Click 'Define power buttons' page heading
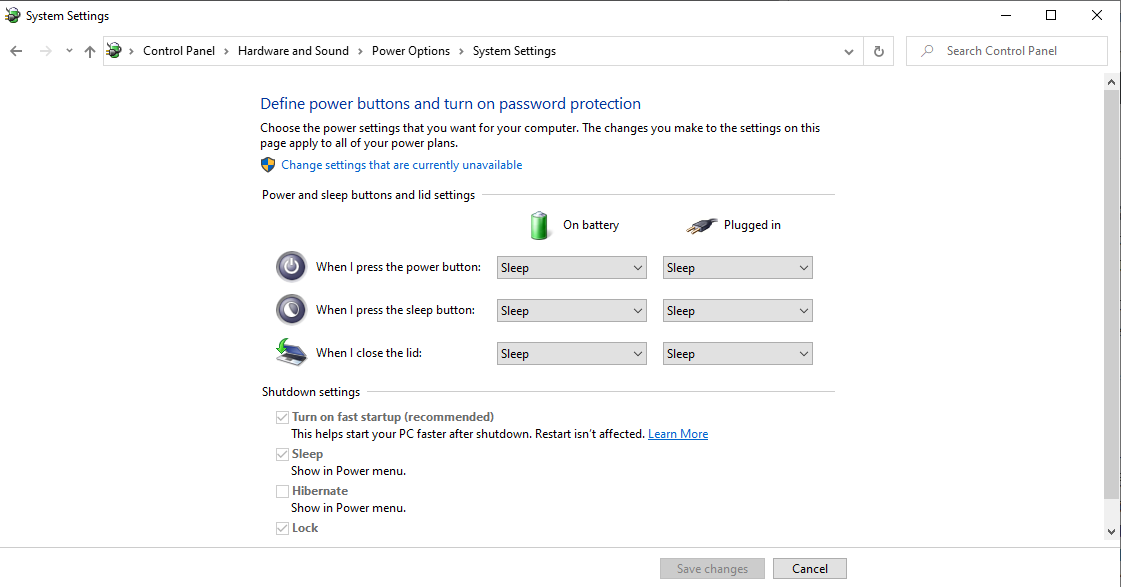The height and width of the screenshot is (587, 1121). pyautogui.click(x=450, y=104)
